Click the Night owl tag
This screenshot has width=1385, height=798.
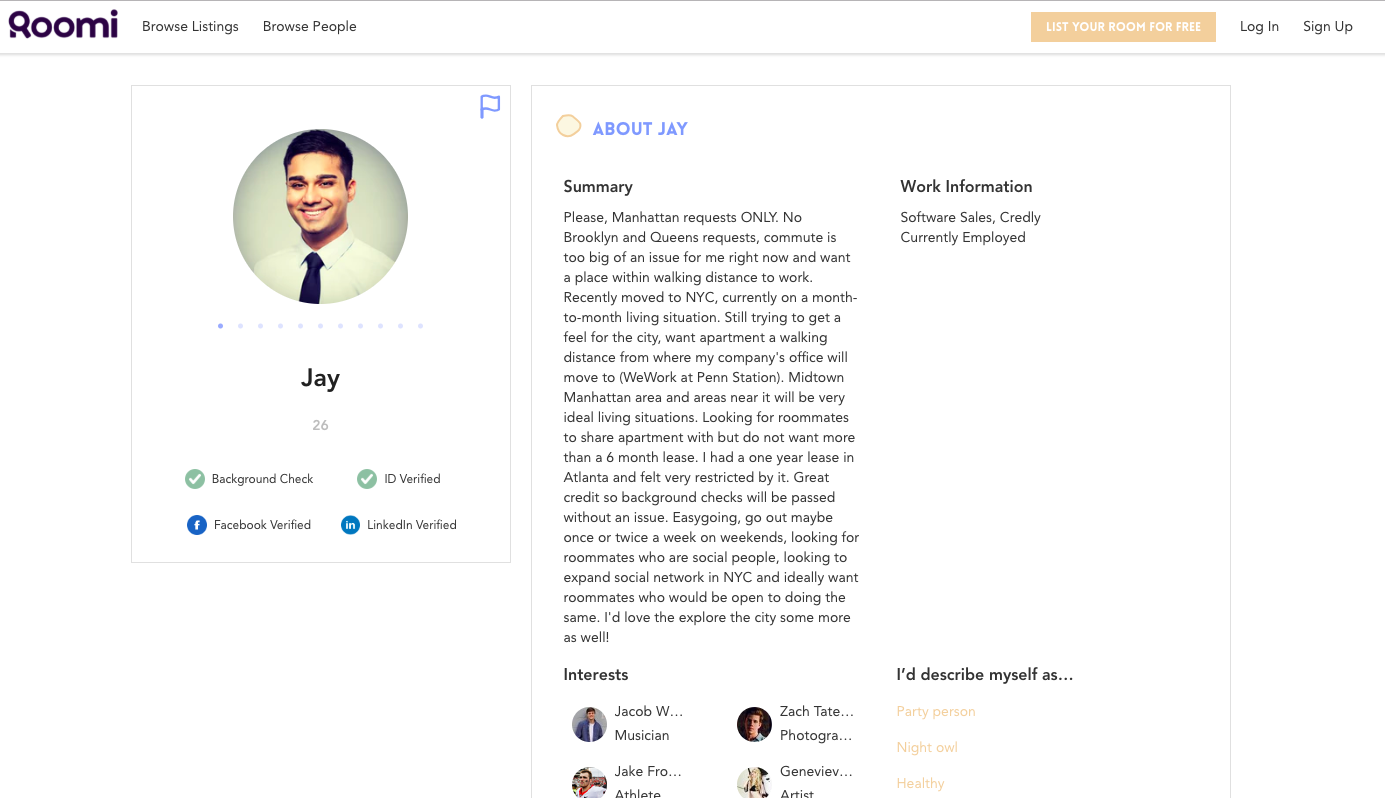[927, 748]
